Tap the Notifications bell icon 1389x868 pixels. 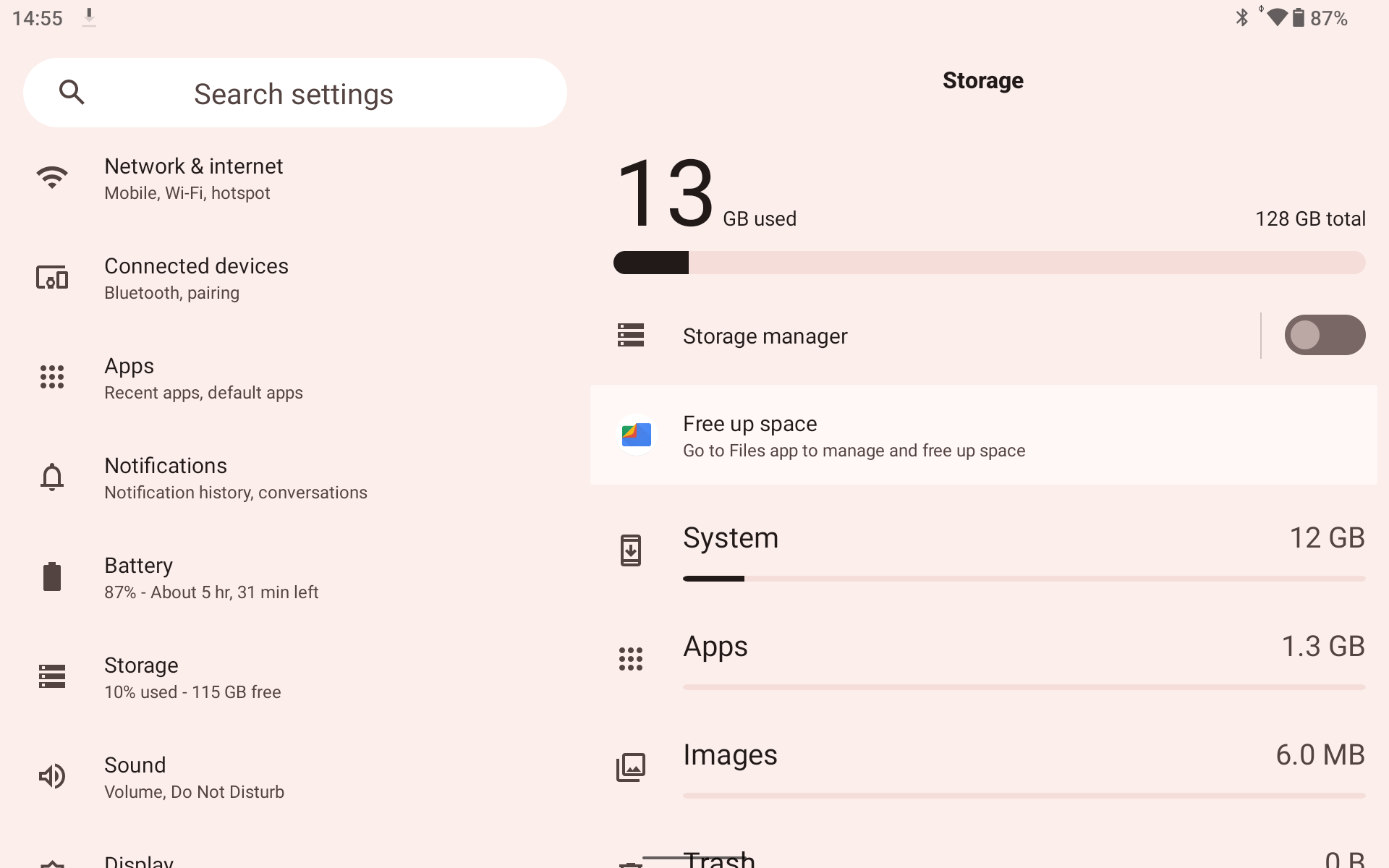click(52, 477)
